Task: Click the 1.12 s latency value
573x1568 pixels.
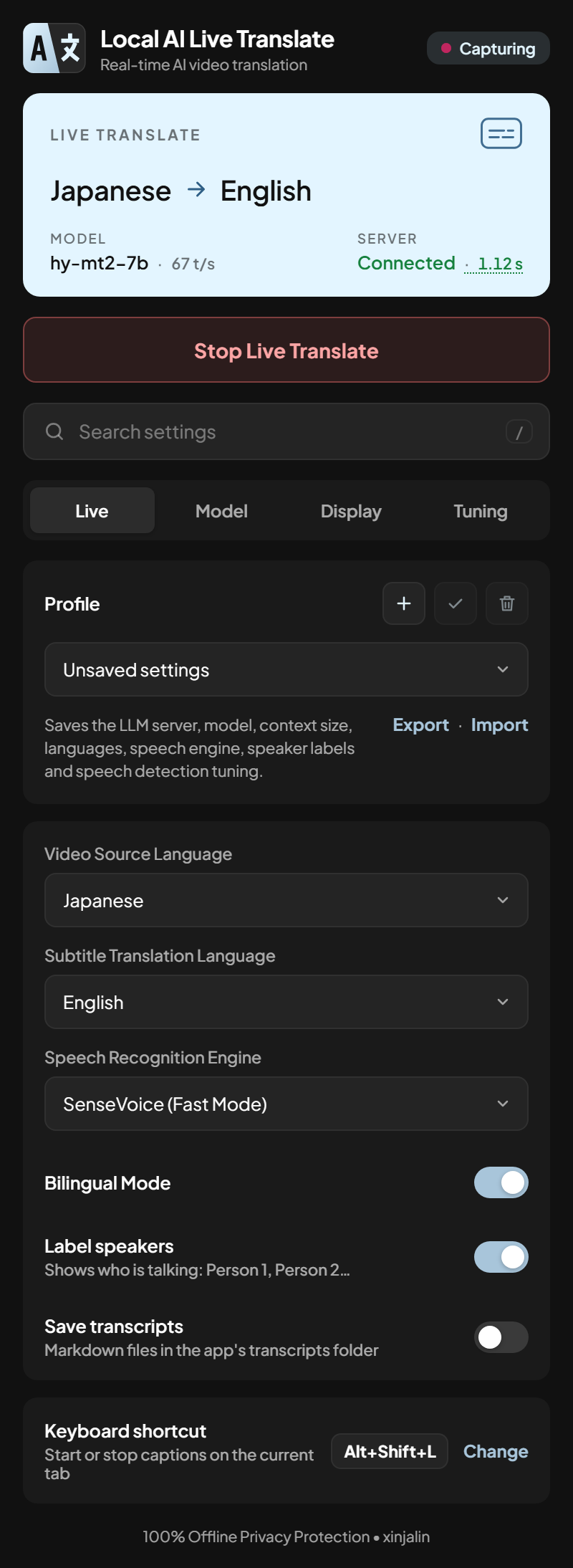Action: pyautogui.click(x=500, y=264)
